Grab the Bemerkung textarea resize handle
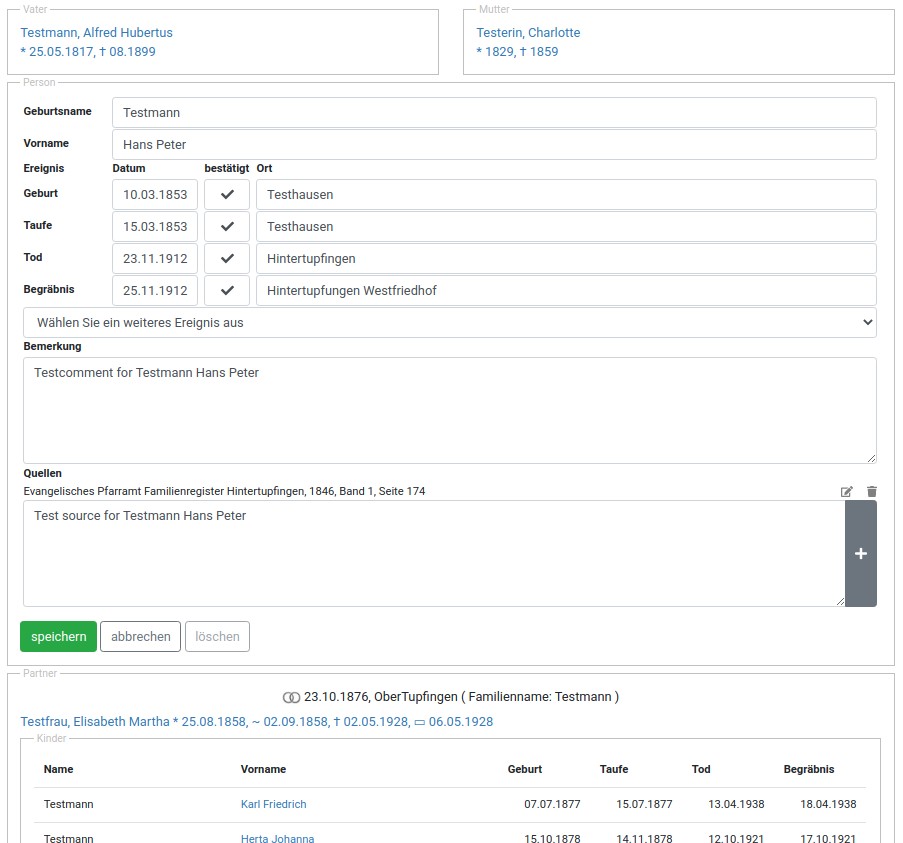This screenshot has width=903, height=843. click(871, 458)
